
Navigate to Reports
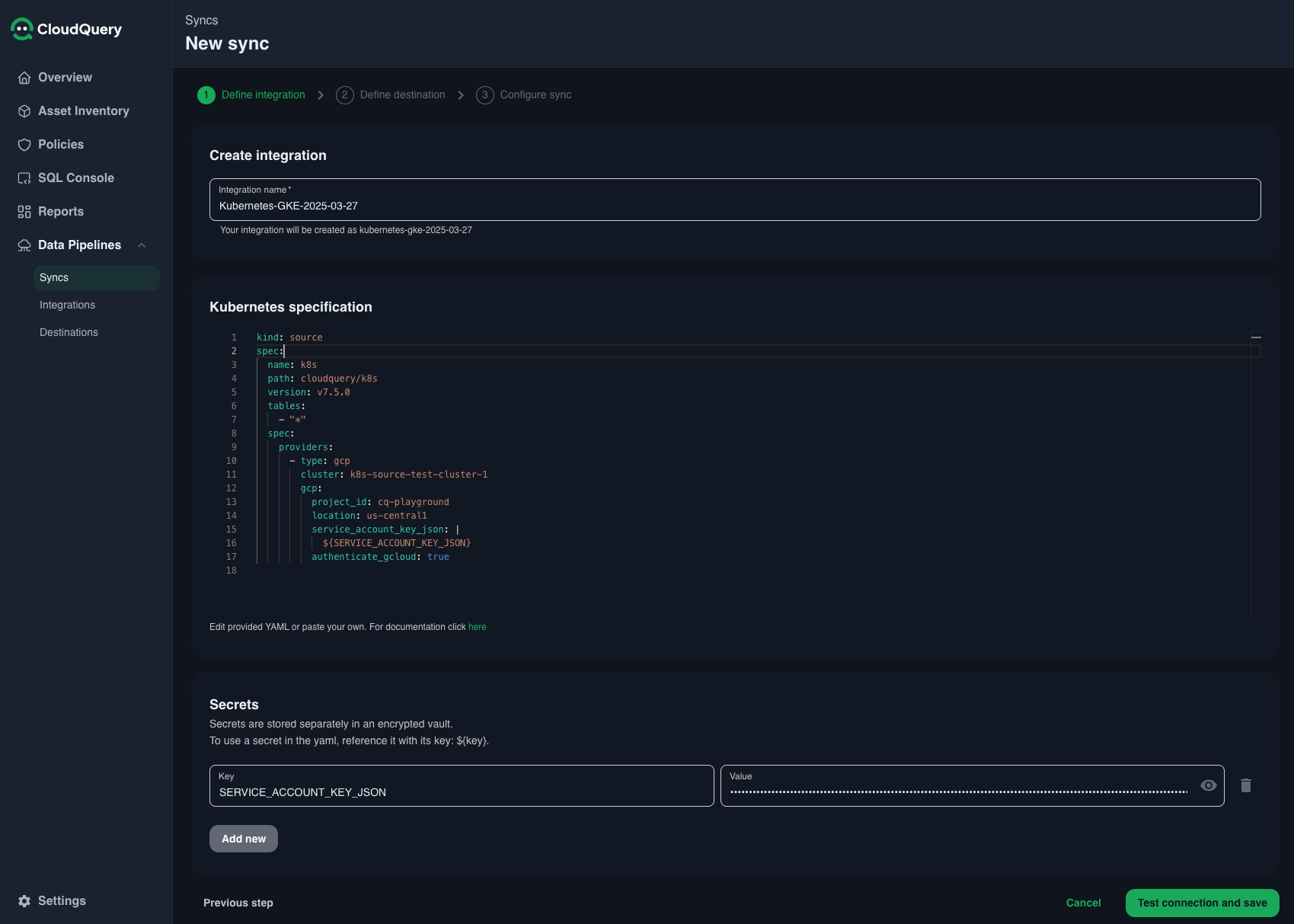click(x=61, y=212)
